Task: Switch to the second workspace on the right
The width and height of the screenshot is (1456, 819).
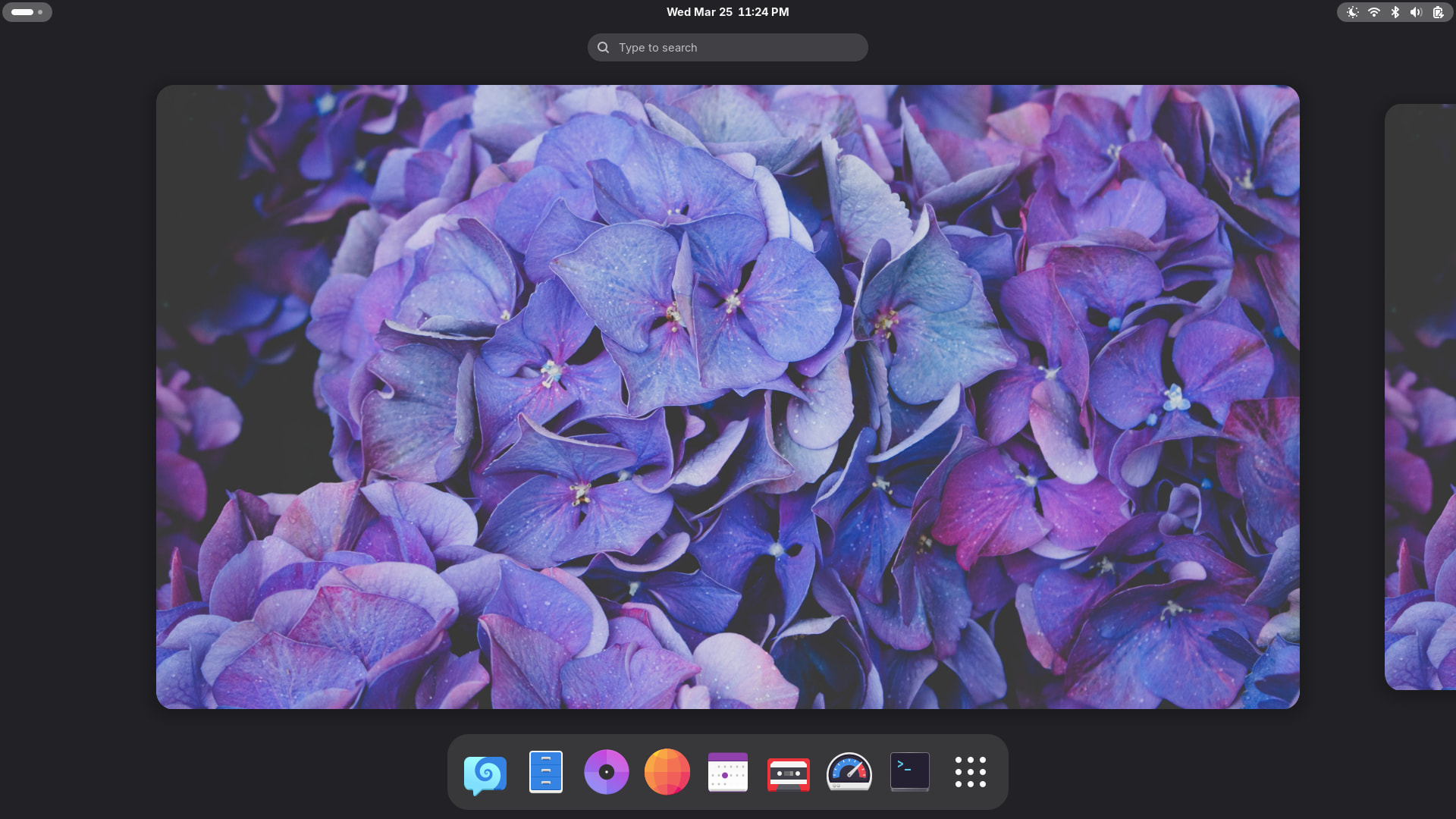Action: point(1420,397)
